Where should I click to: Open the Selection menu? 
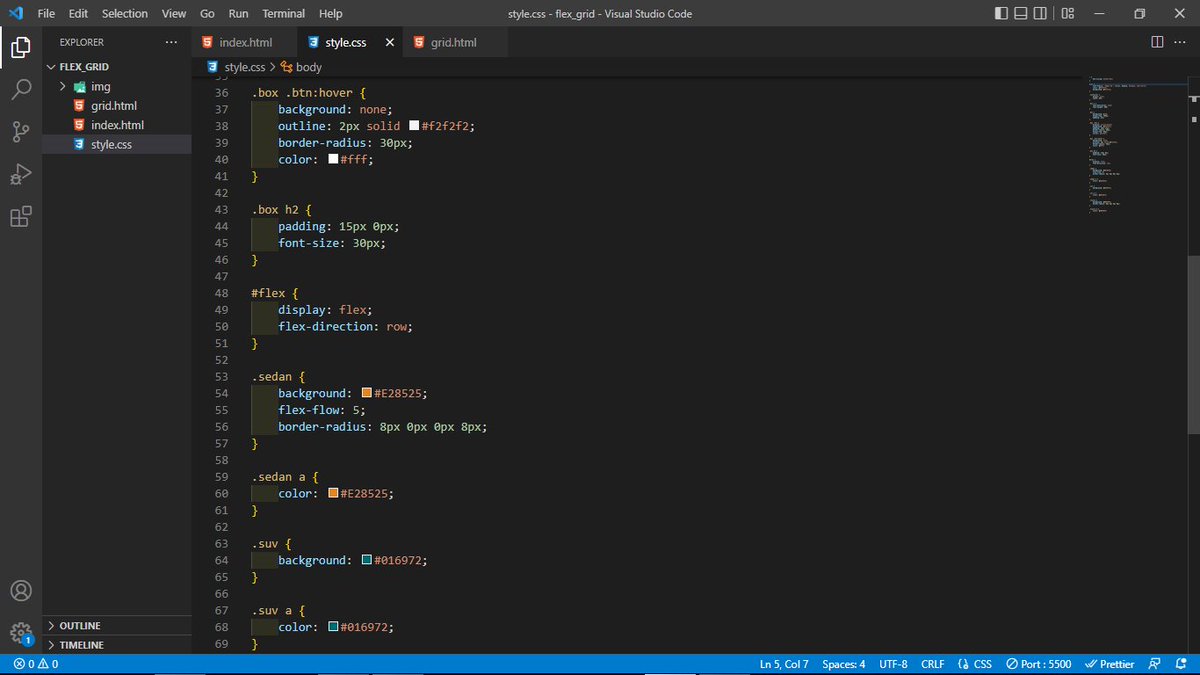(125, 14)
